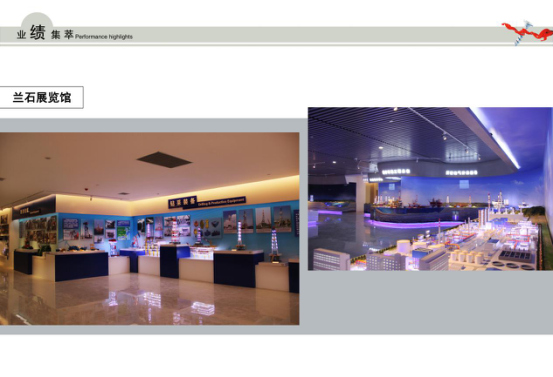The width and height of the screenshot is (553, 377).
Task: Click the glowing blue screen above models
Action: 464,184
